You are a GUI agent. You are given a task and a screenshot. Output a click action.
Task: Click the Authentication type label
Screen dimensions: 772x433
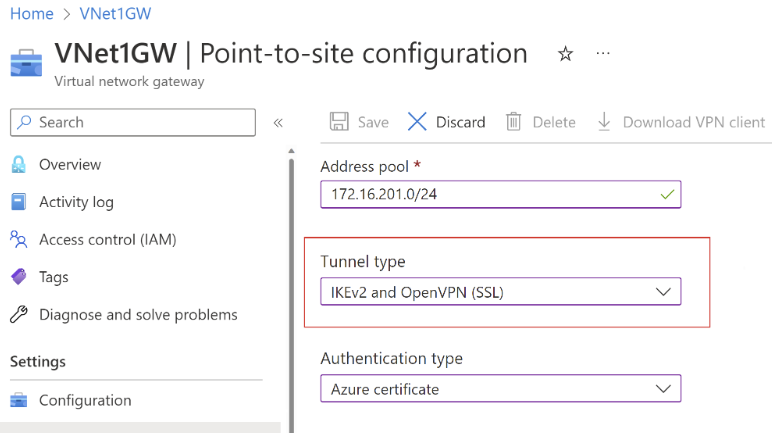391,358
